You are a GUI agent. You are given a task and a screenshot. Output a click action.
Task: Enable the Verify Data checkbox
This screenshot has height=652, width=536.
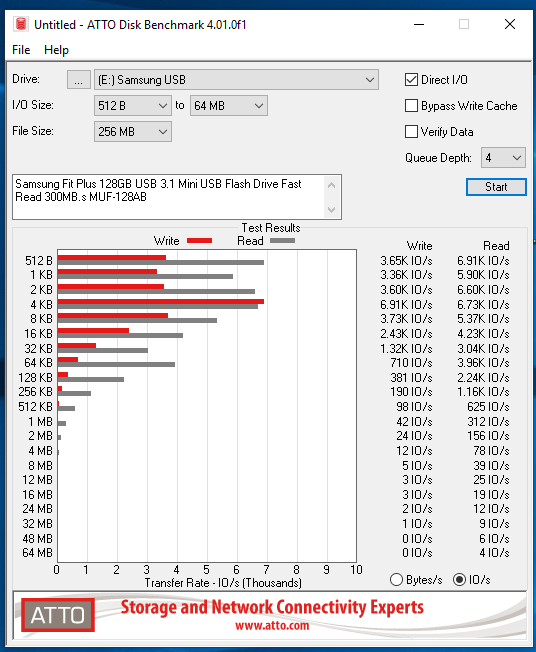click(x=411, y=132)
